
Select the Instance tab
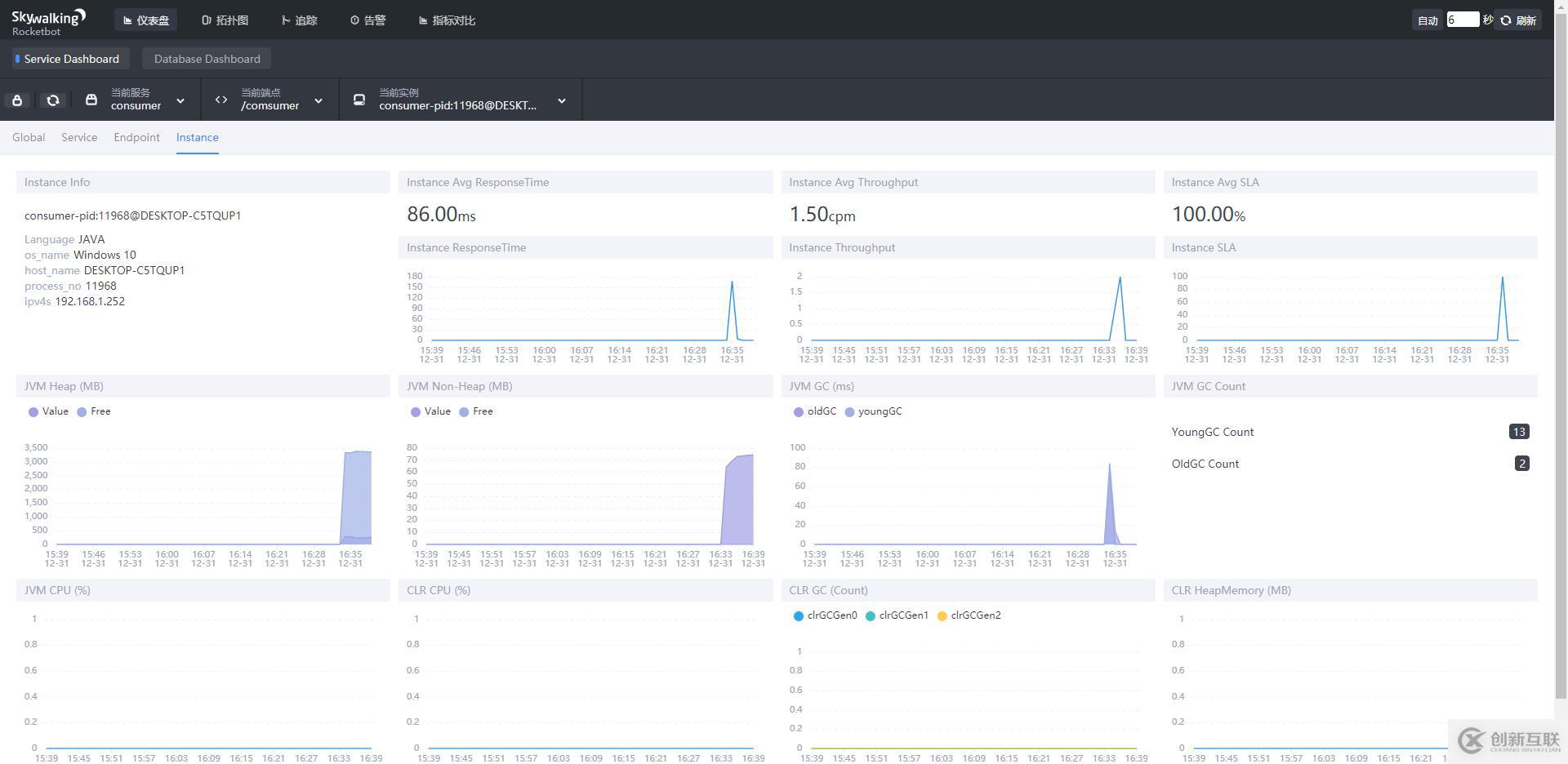(x=197, y=137)
